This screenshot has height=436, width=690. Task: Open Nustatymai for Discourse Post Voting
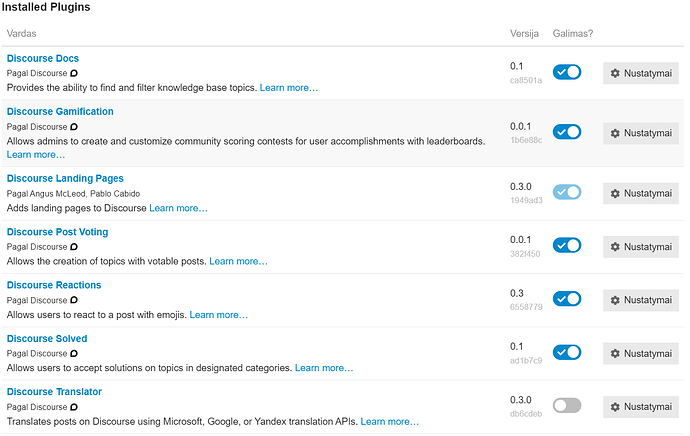point(641,247)
